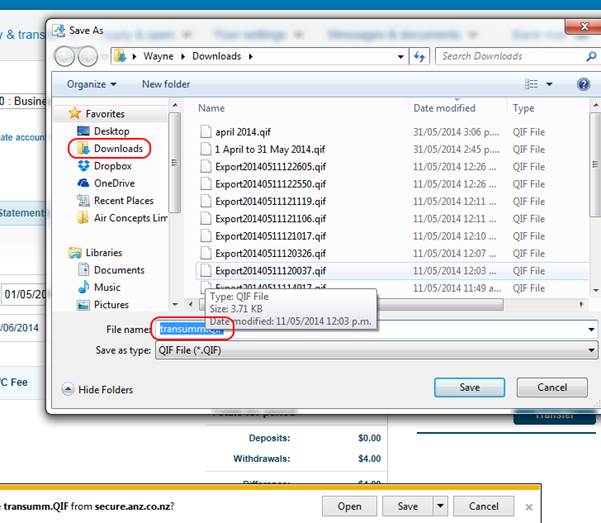Image resolution: width=601 pixels, height=523 pixels.
Task: Click the Save button in the dialog
Action: 469,387
